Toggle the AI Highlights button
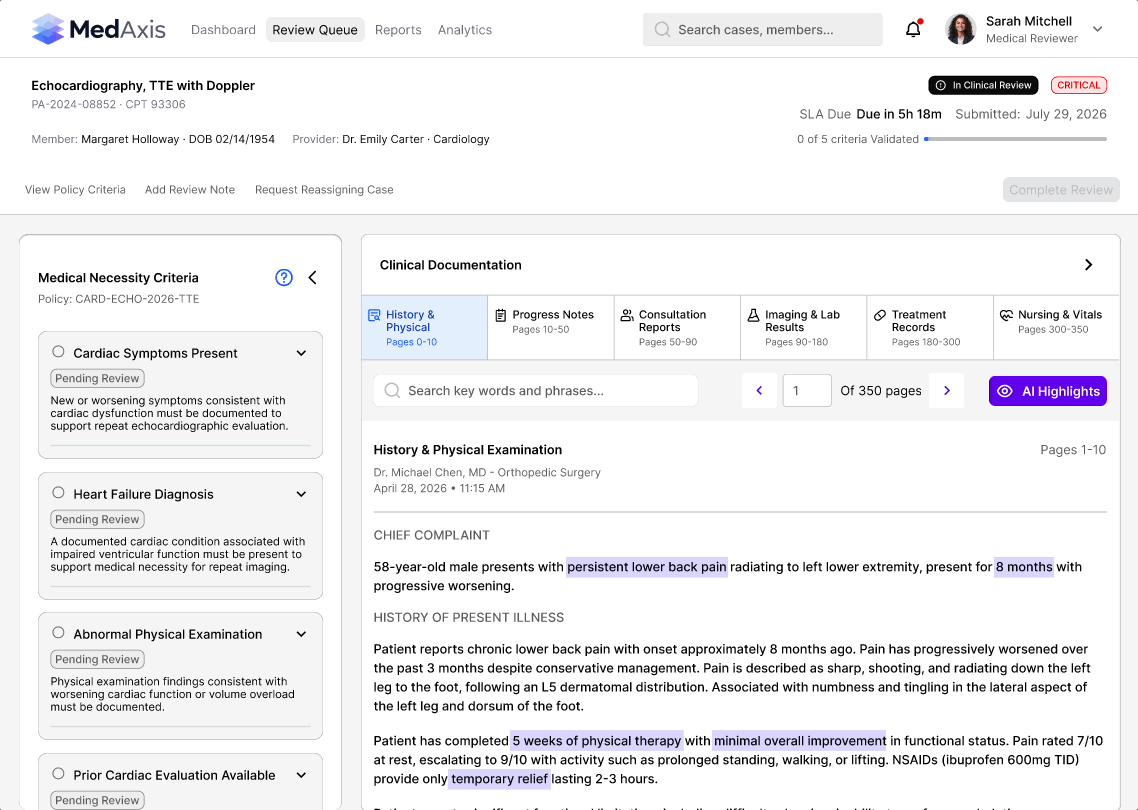The image size is (1138, 810). pos(1047,391)
